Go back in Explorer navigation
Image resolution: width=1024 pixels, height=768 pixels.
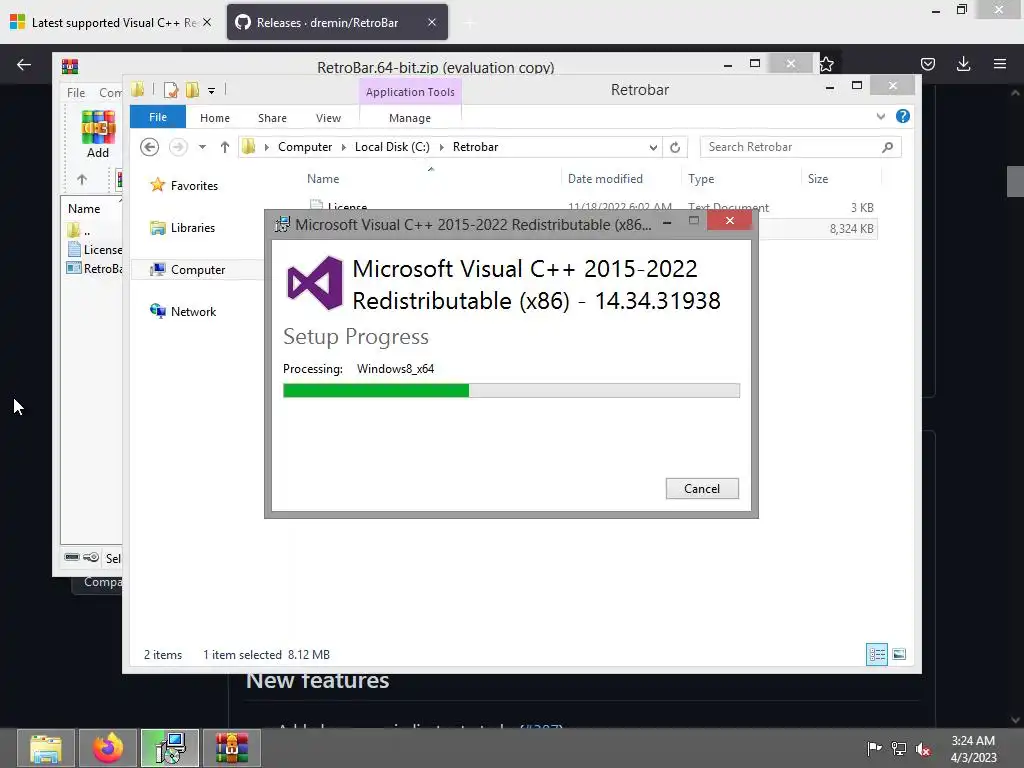click(x=150, y=147)
